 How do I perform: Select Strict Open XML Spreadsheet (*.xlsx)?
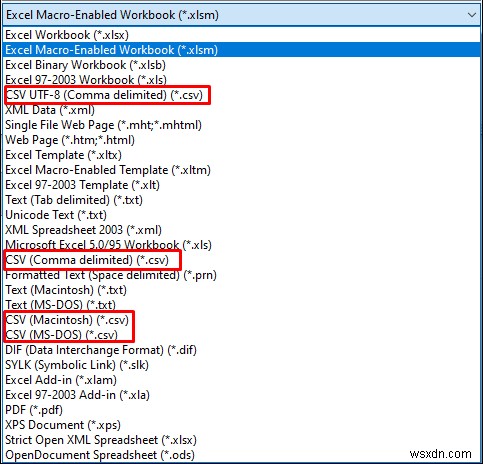click(x=241, y=440)
